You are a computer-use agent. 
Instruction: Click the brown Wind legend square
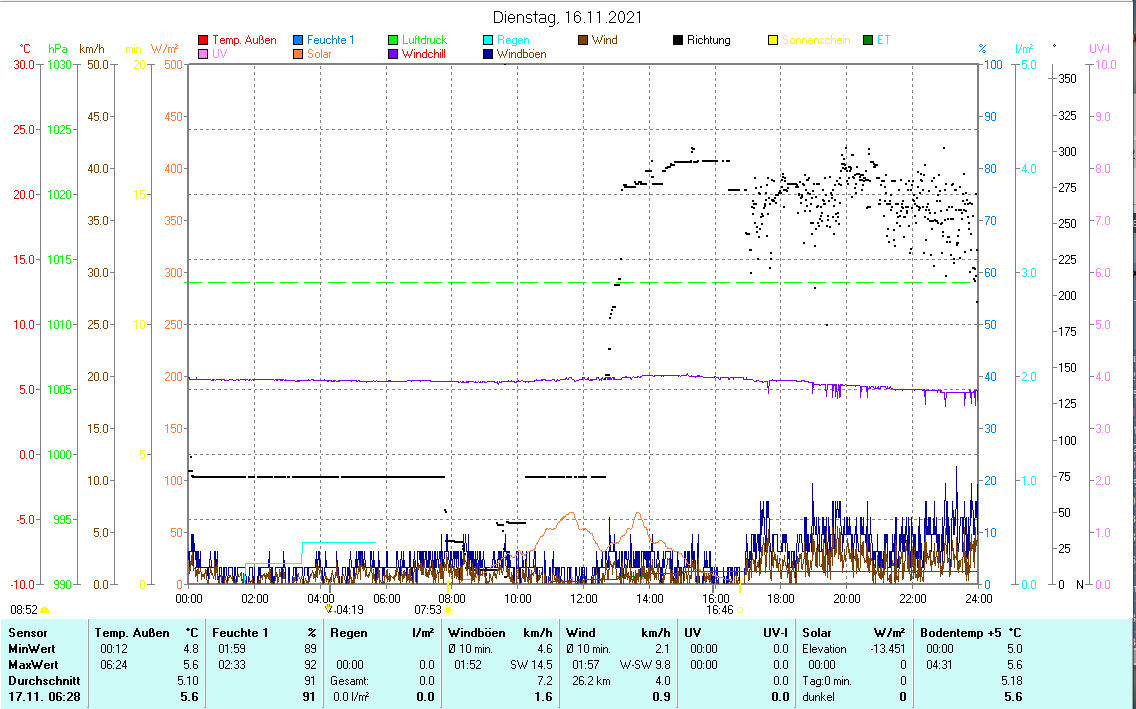click(x=583, y=41)
